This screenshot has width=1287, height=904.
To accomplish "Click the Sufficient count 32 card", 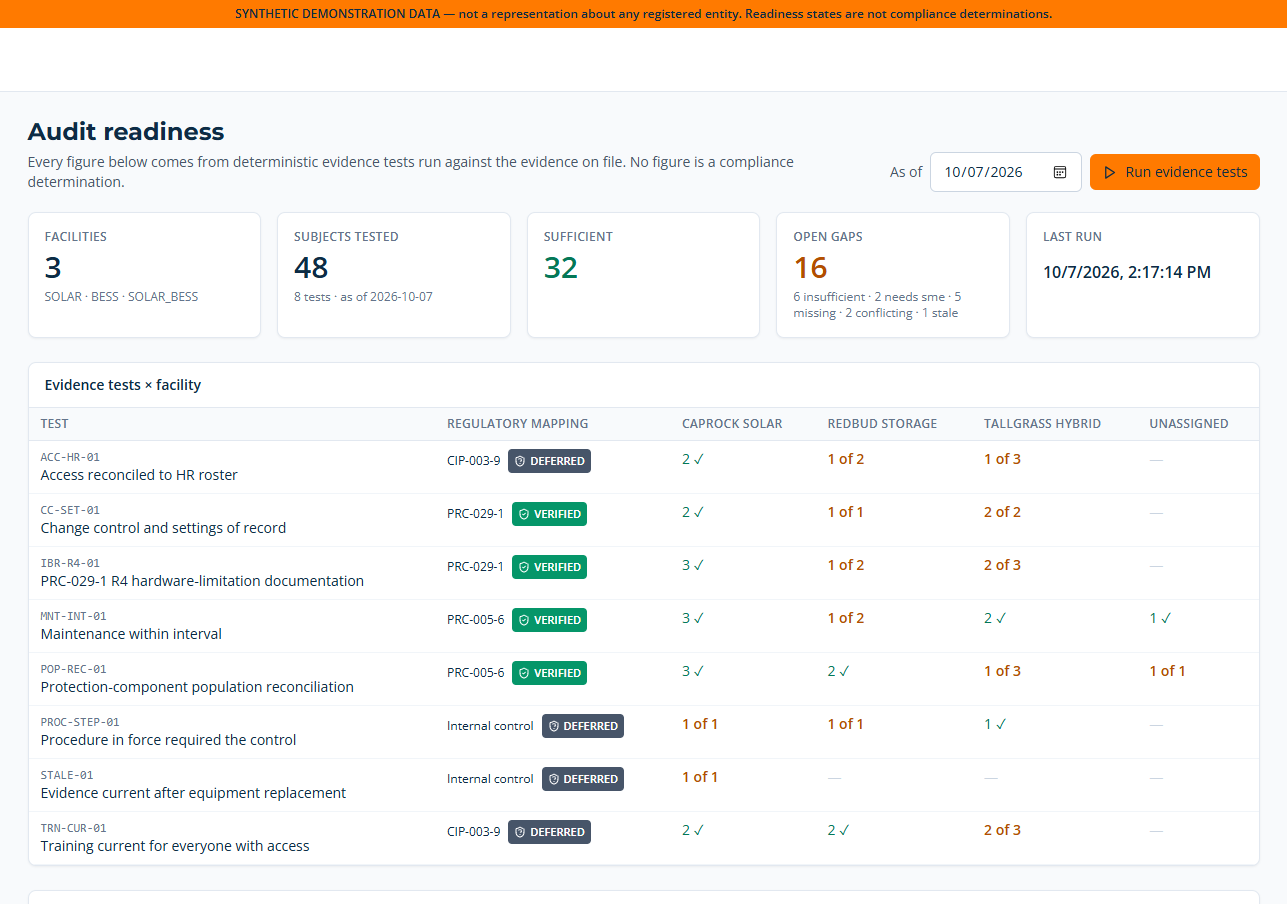I will [x=643, y=275].
